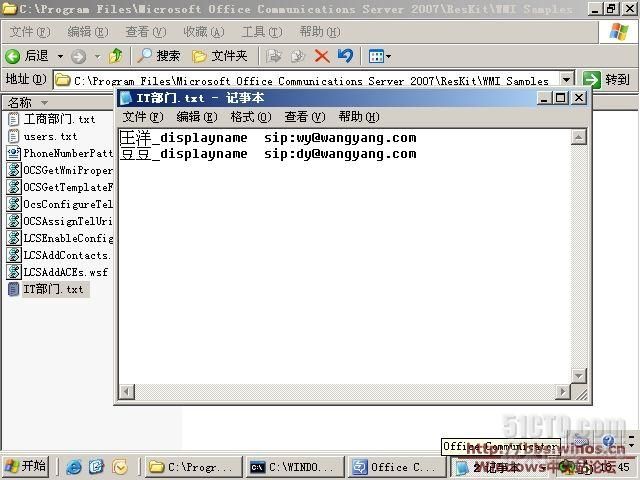640x480 pixels.
Task: Open the Forward button history dropdown arrow
Action: click(97, 56)
